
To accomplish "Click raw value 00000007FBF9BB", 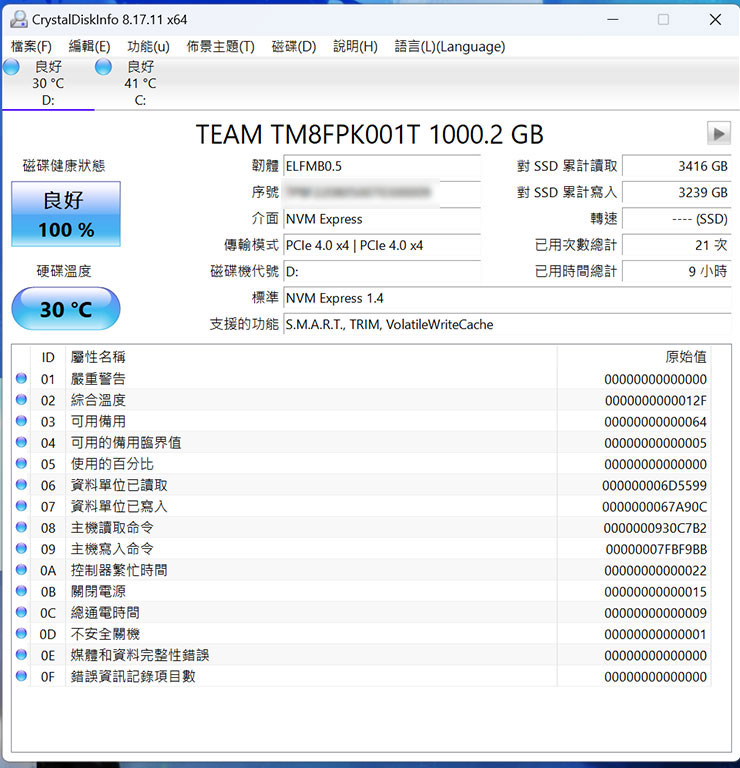I will point(656,550).
